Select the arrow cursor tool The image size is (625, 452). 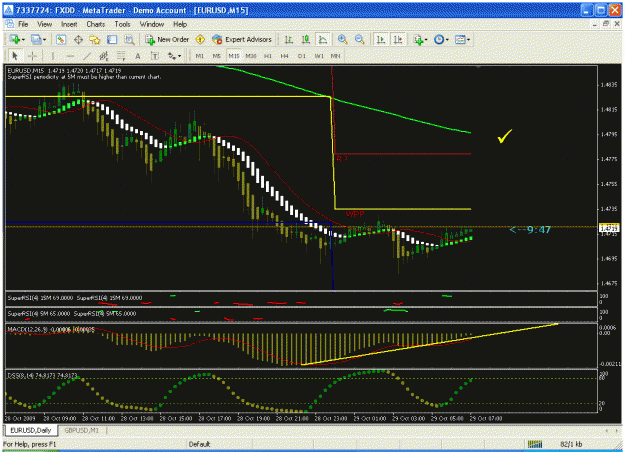[15, 56]
